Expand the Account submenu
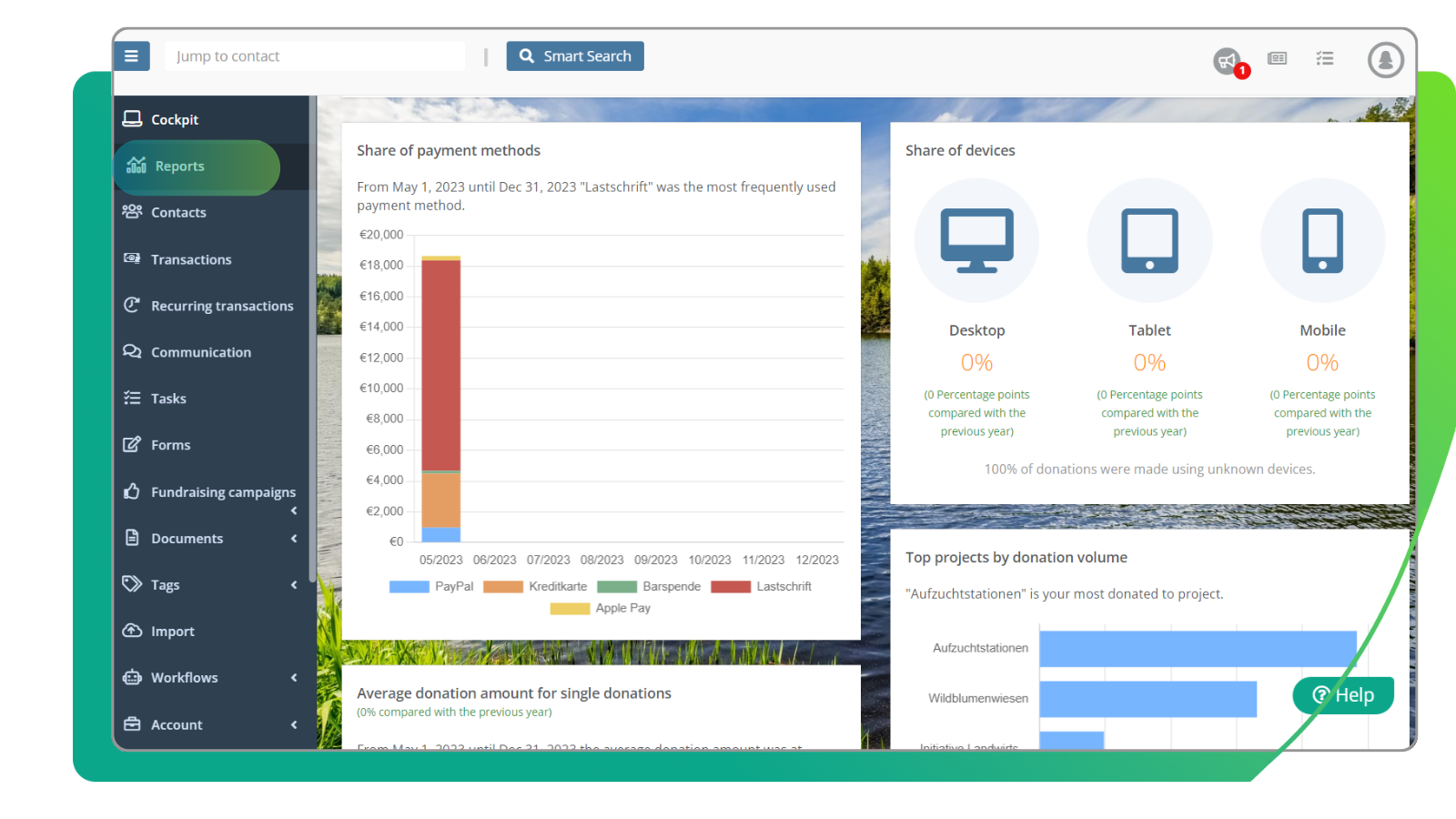Screen dimensions: 1456x819 click(293, 724)
